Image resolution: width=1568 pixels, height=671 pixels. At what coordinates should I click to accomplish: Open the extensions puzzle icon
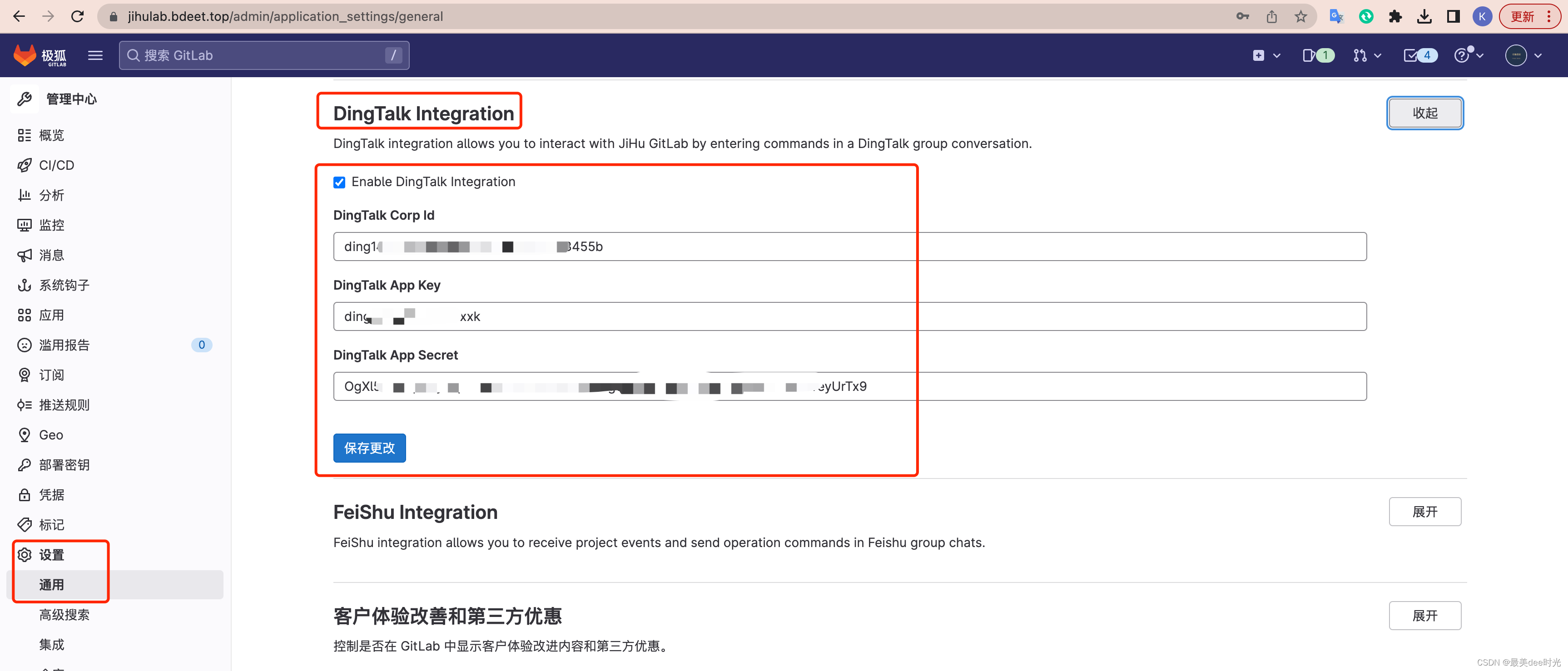1395,16
